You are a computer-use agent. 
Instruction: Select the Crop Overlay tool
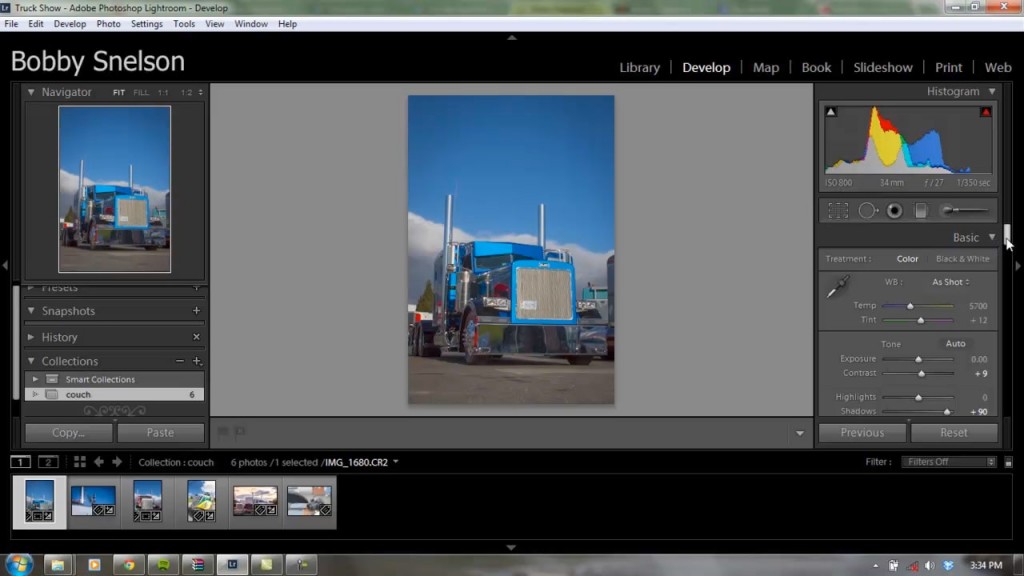pyautogui.click(x=838, y=211)
